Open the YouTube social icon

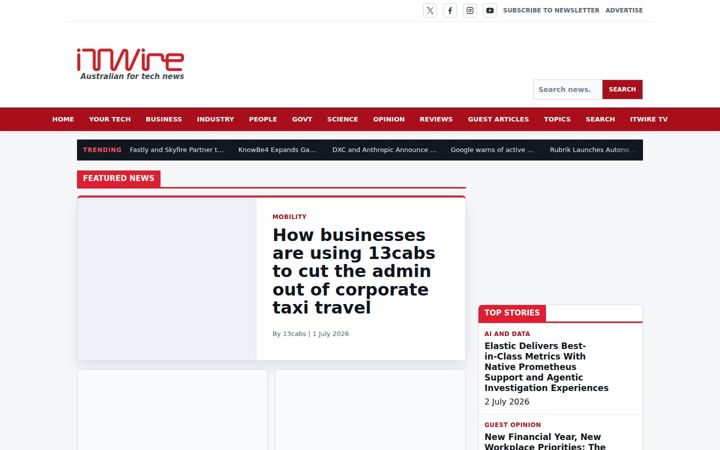pos(490,11)
